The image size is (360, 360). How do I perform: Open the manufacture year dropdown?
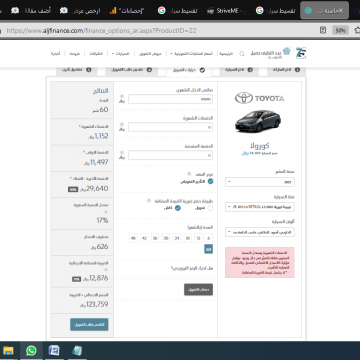(260, 182)
